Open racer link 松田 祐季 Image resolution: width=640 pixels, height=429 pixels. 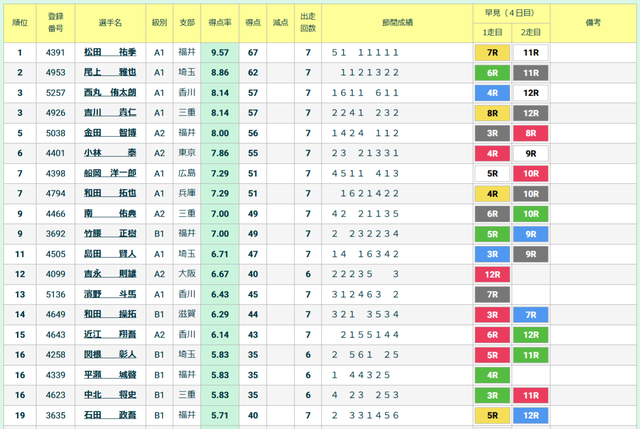(110, 52)
